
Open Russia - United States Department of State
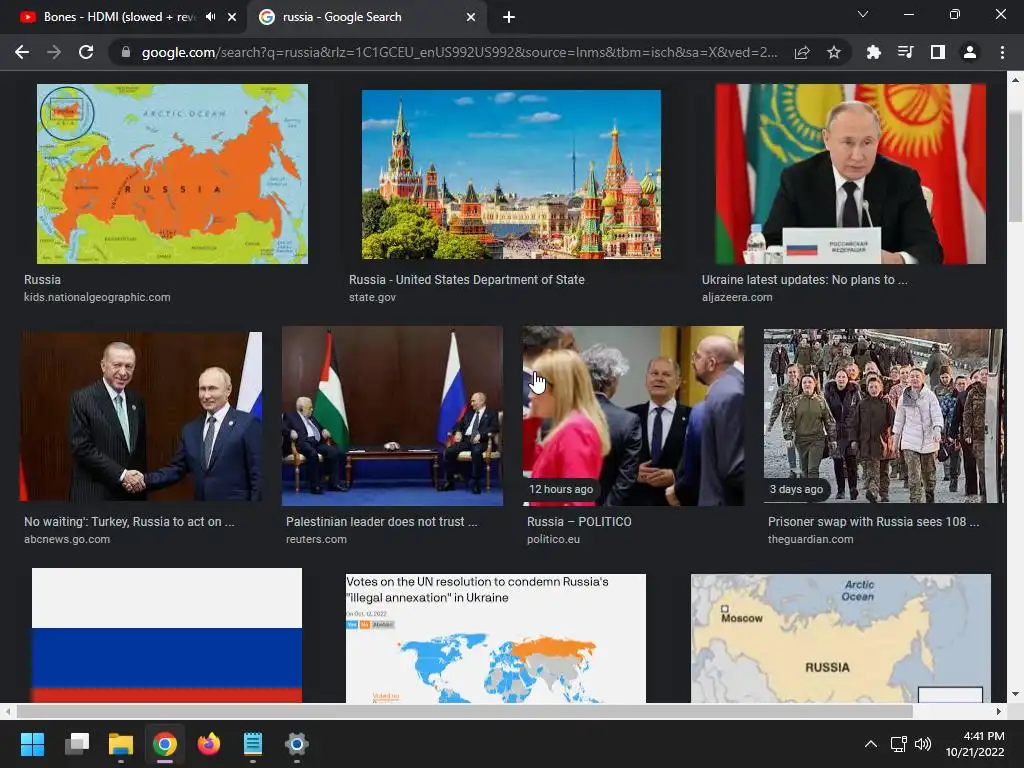click(x=467, y=280)
